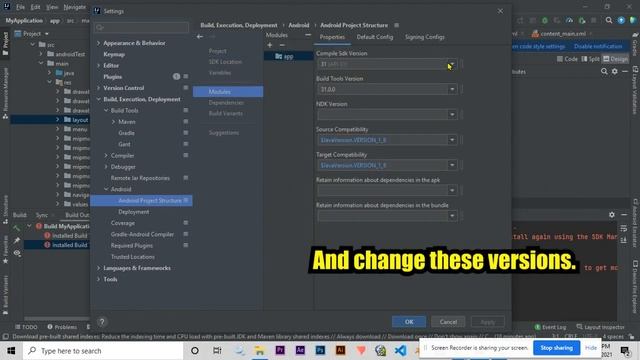Collapse Build, Execution, Deployment group
The width and height of the screenshot is (640, 360).
tap(98, 99)
